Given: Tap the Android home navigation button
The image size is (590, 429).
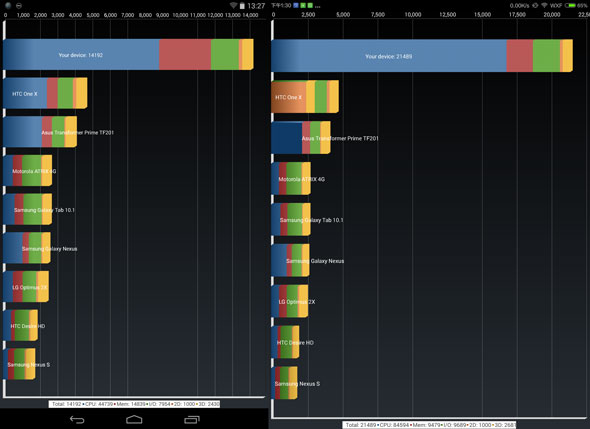Looking at the screenshot, I should 134,419.
